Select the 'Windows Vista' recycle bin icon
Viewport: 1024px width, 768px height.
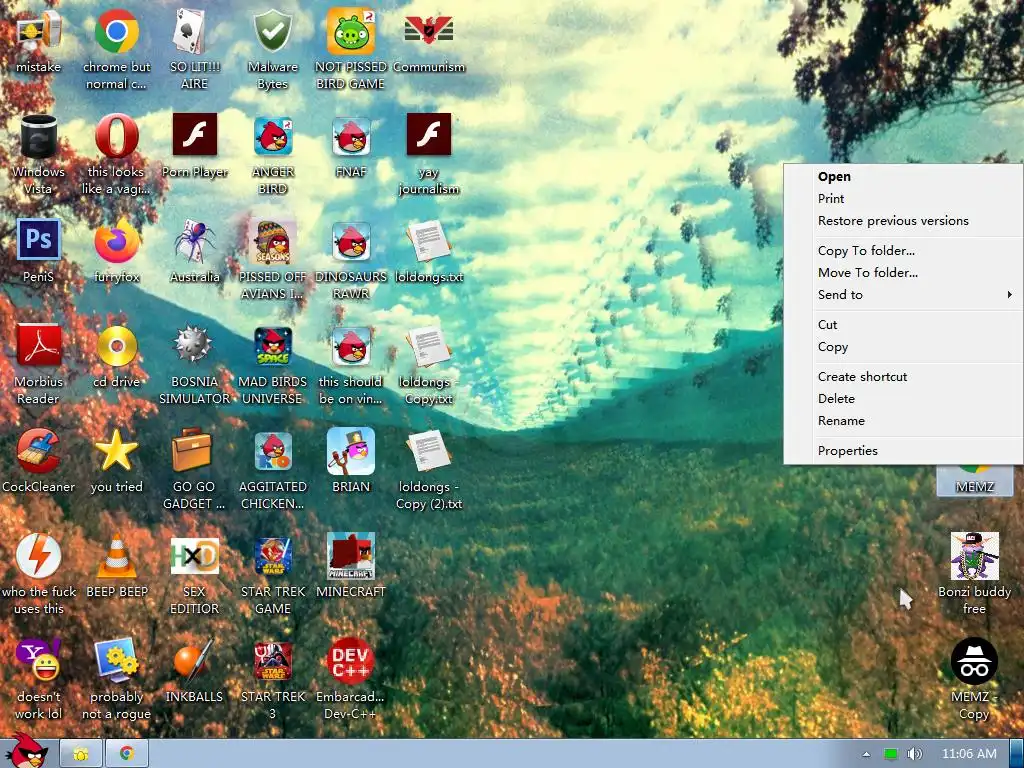(39, 154)
